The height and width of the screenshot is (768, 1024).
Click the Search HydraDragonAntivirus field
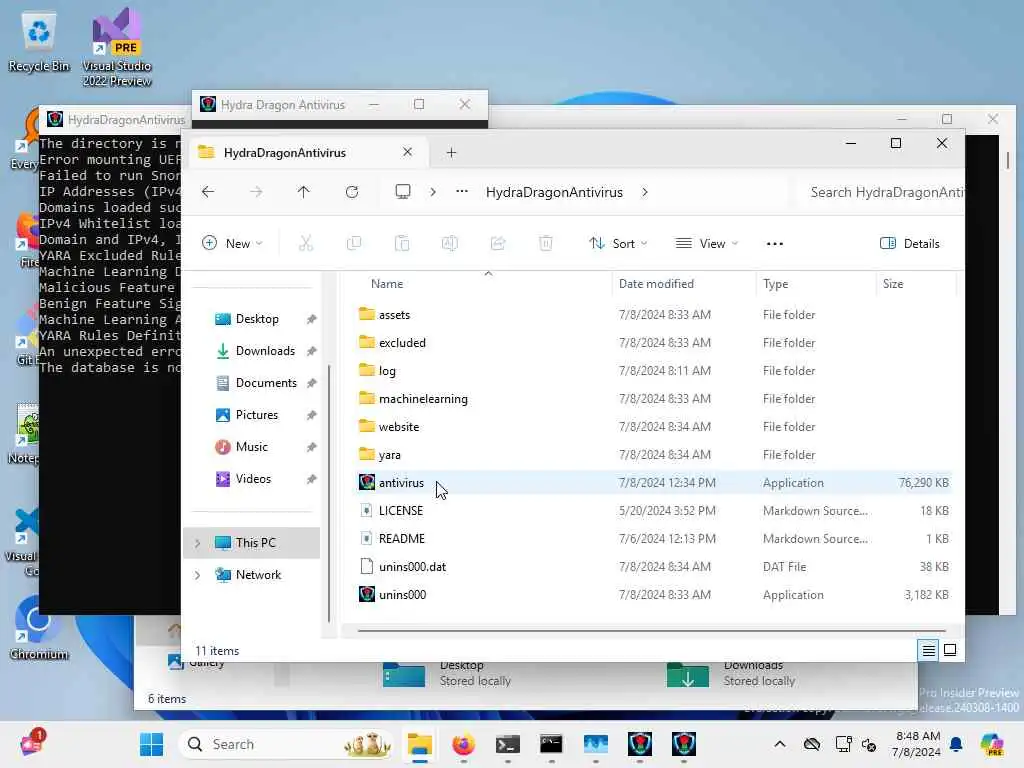882,192
